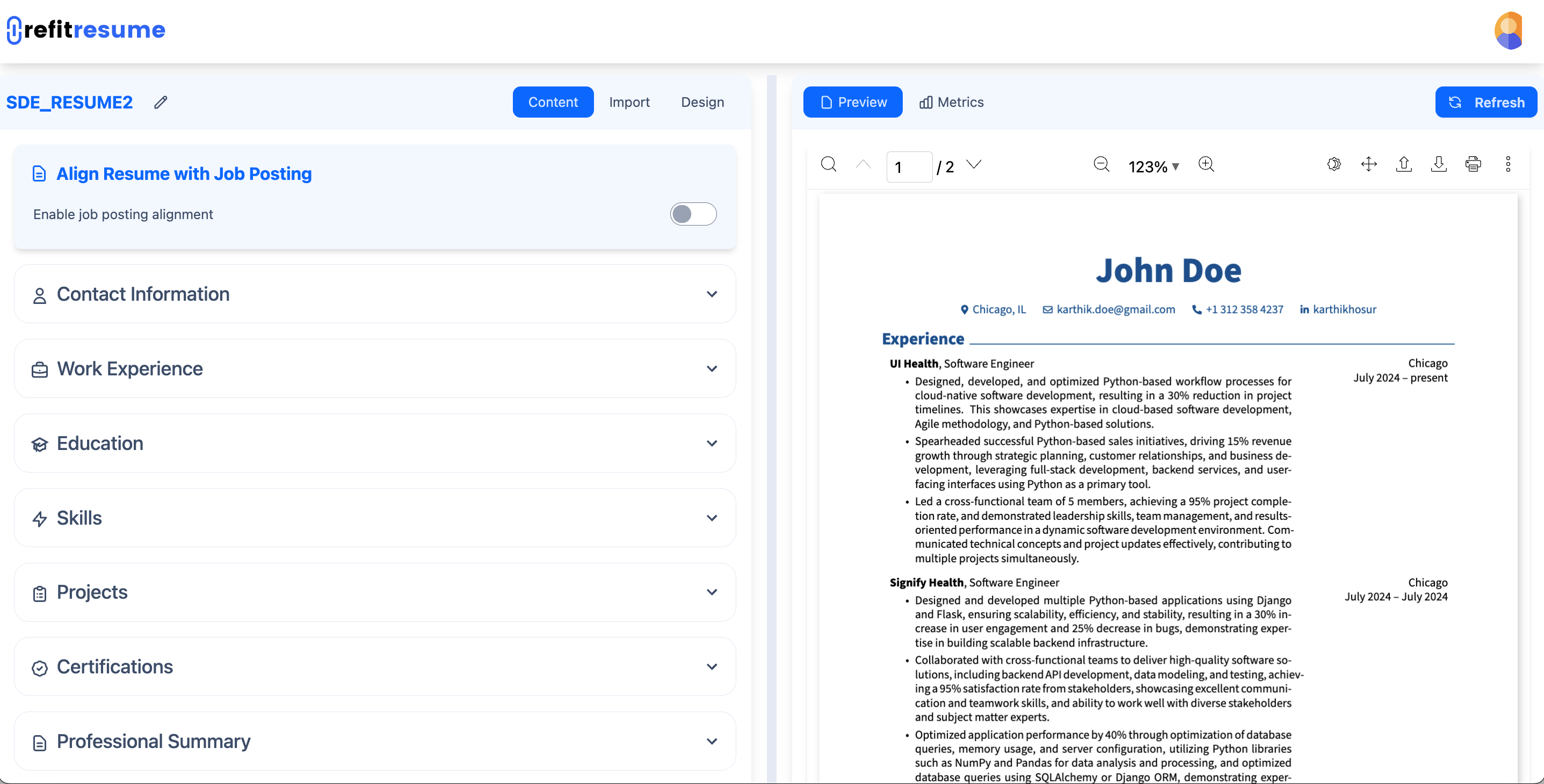Switch to the Design tab
Image resolution: width=1544 pixels, height=784 pixels.
(x=702, y=103)
